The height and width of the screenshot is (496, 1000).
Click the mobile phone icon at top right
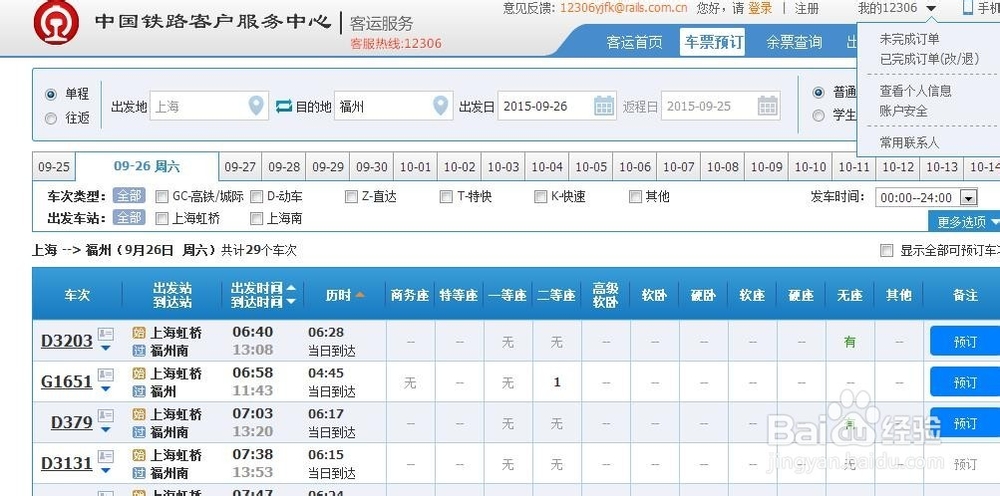point(968,8)
